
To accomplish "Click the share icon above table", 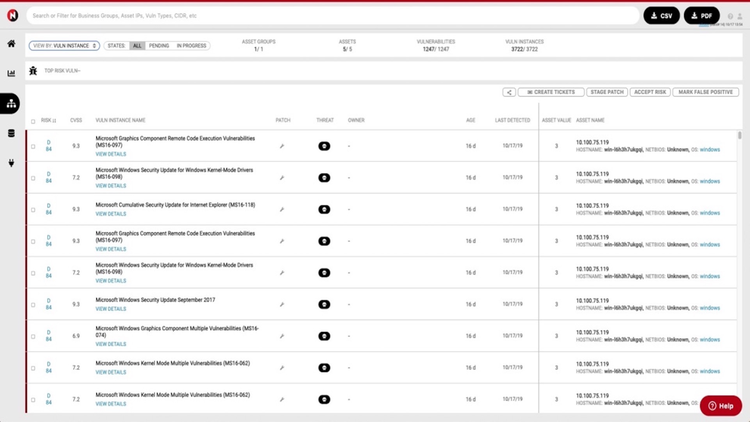I will [x=509, y=92].
